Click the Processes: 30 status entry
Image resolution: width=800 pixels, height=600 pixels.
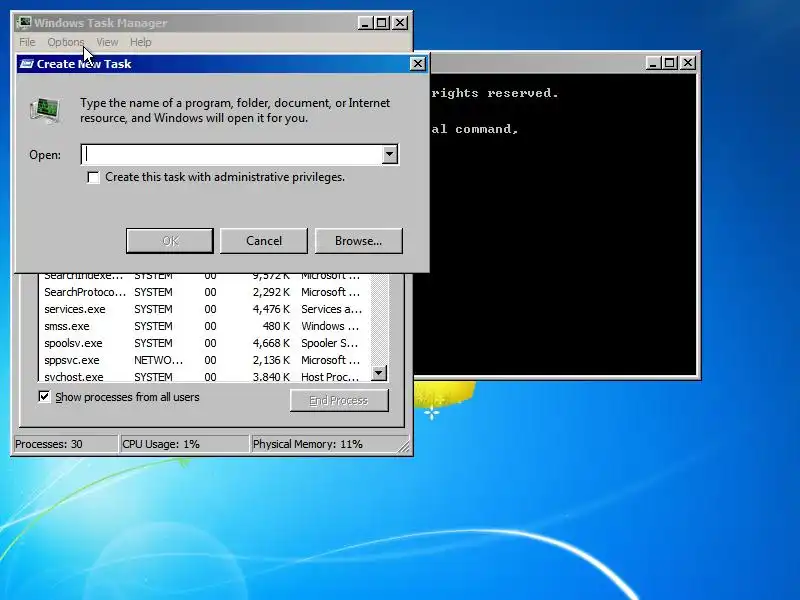pos(65,444)
